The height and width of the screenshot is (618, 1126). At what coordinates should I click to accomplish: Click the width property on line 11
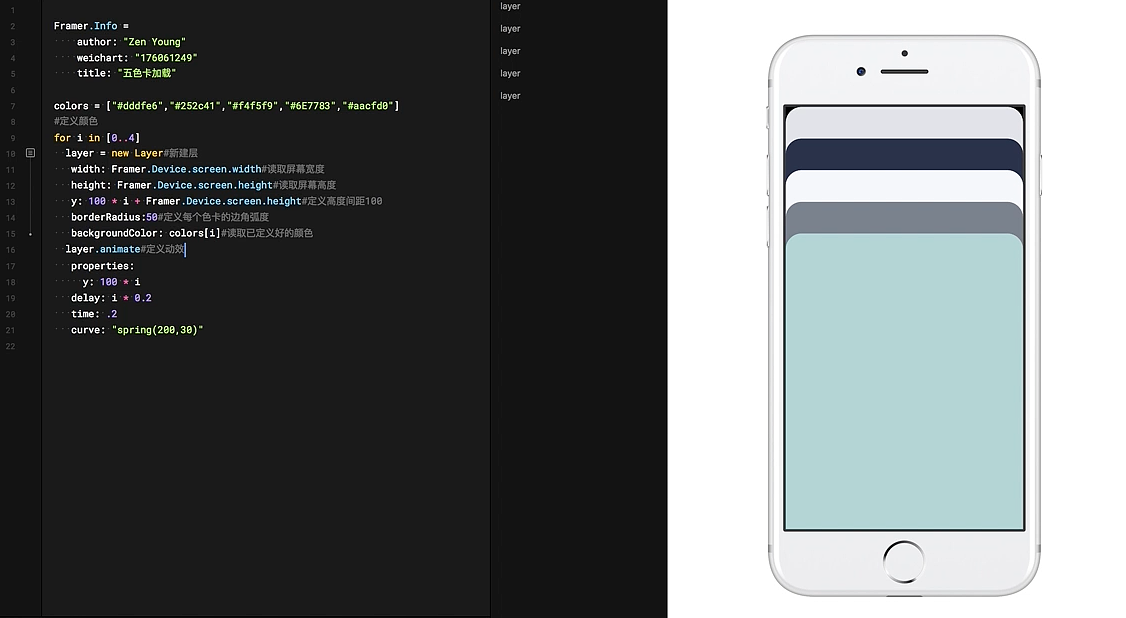[88, 169]
